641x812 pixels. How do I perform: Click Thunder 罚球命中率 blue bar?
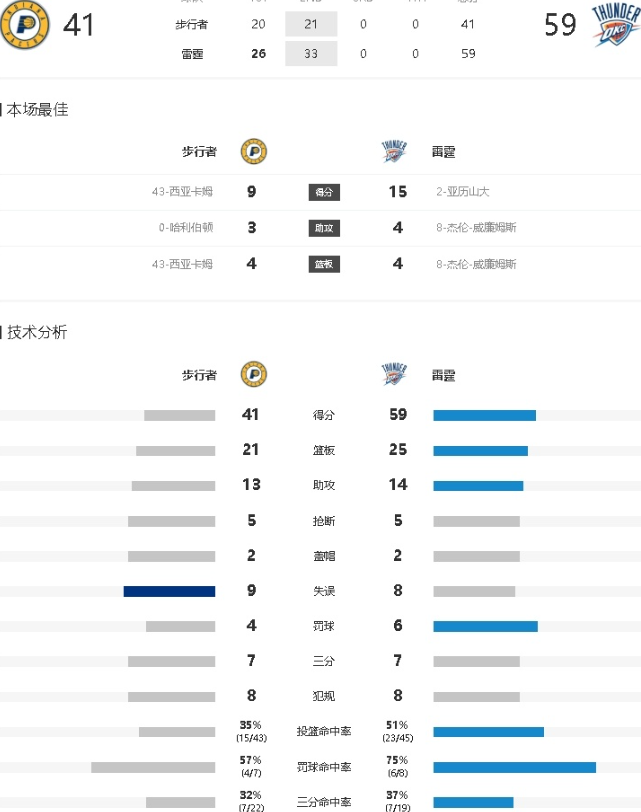[x=515, y=767]
